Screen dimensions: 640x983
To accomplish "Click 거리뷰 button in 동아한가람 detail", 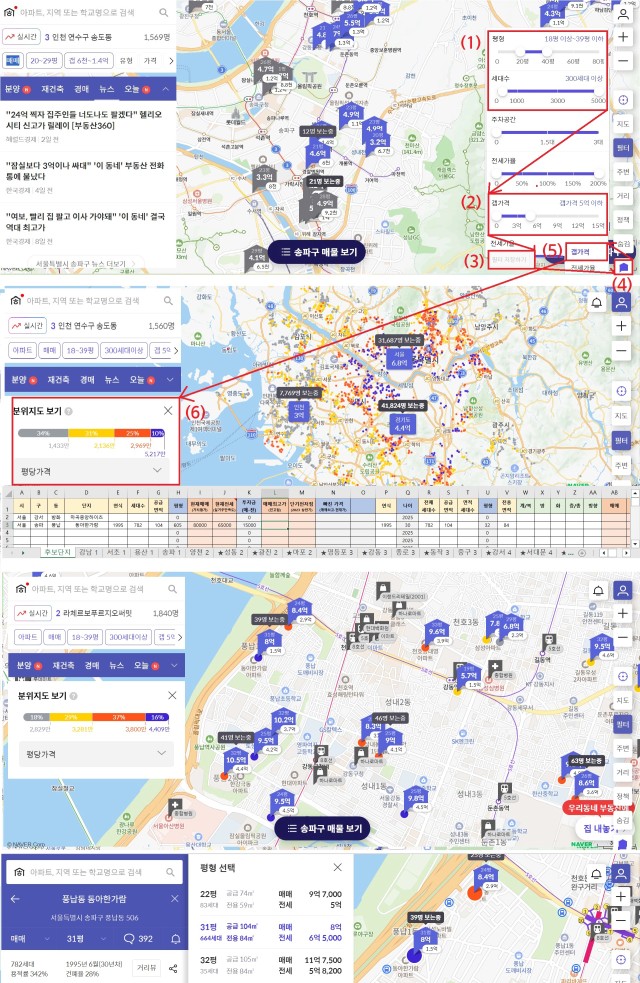I will click(147, 968).
